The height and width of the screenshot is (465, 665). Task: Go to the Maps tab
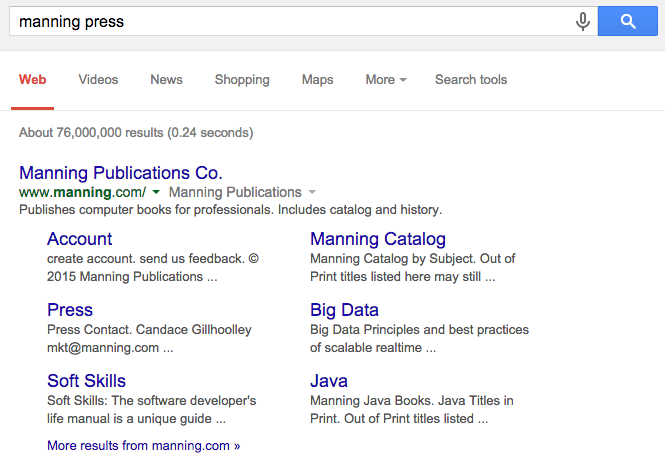pos(317,80)
